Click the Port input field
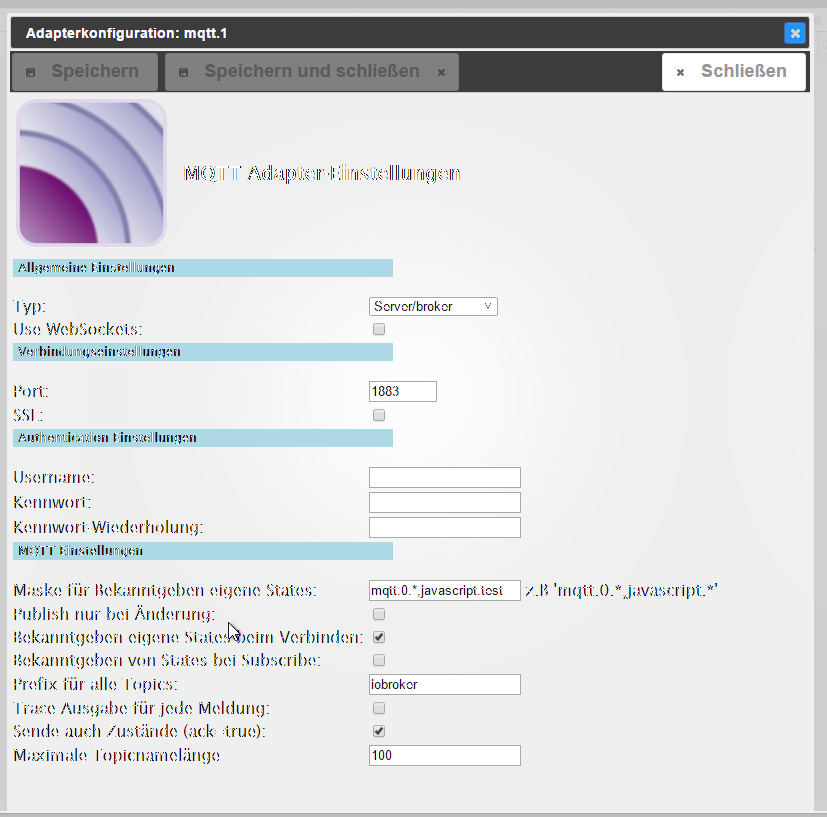827x817 pixels. tap(402, 391)
